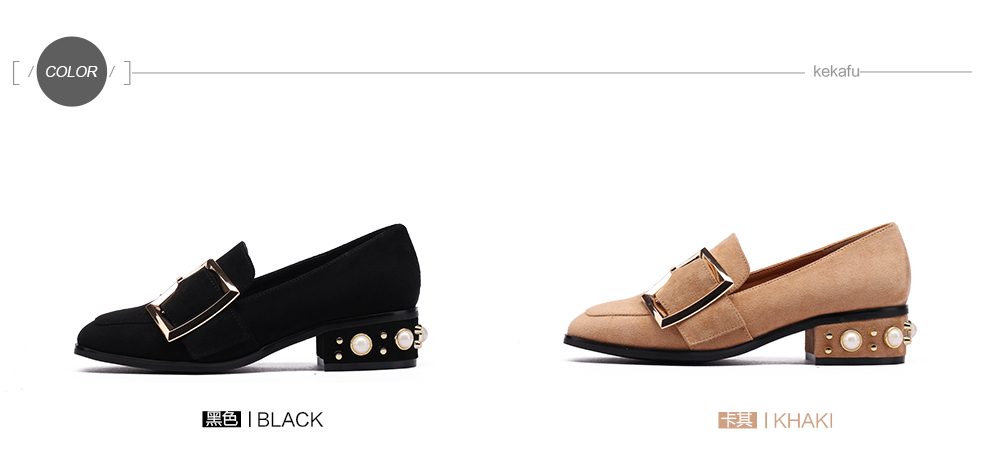Image resolution: width=990 pixels, height=473 pixels.
Task: Click the gold buckle on black shoe
Action: coord(193,300)
